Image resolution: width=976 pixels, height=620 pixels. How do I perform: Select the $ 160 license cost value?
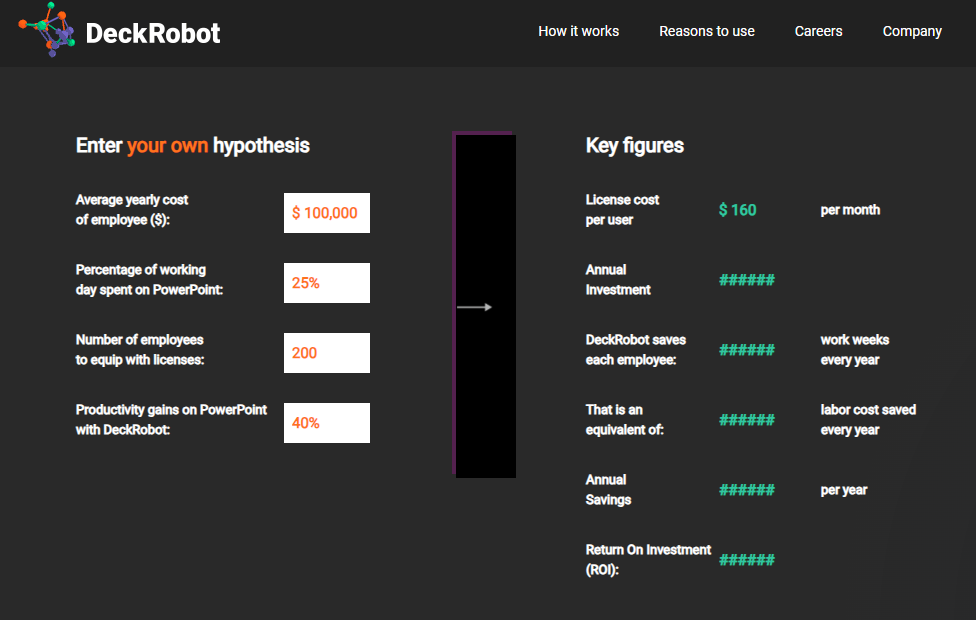pyautogui.click(x=738, y=210)
